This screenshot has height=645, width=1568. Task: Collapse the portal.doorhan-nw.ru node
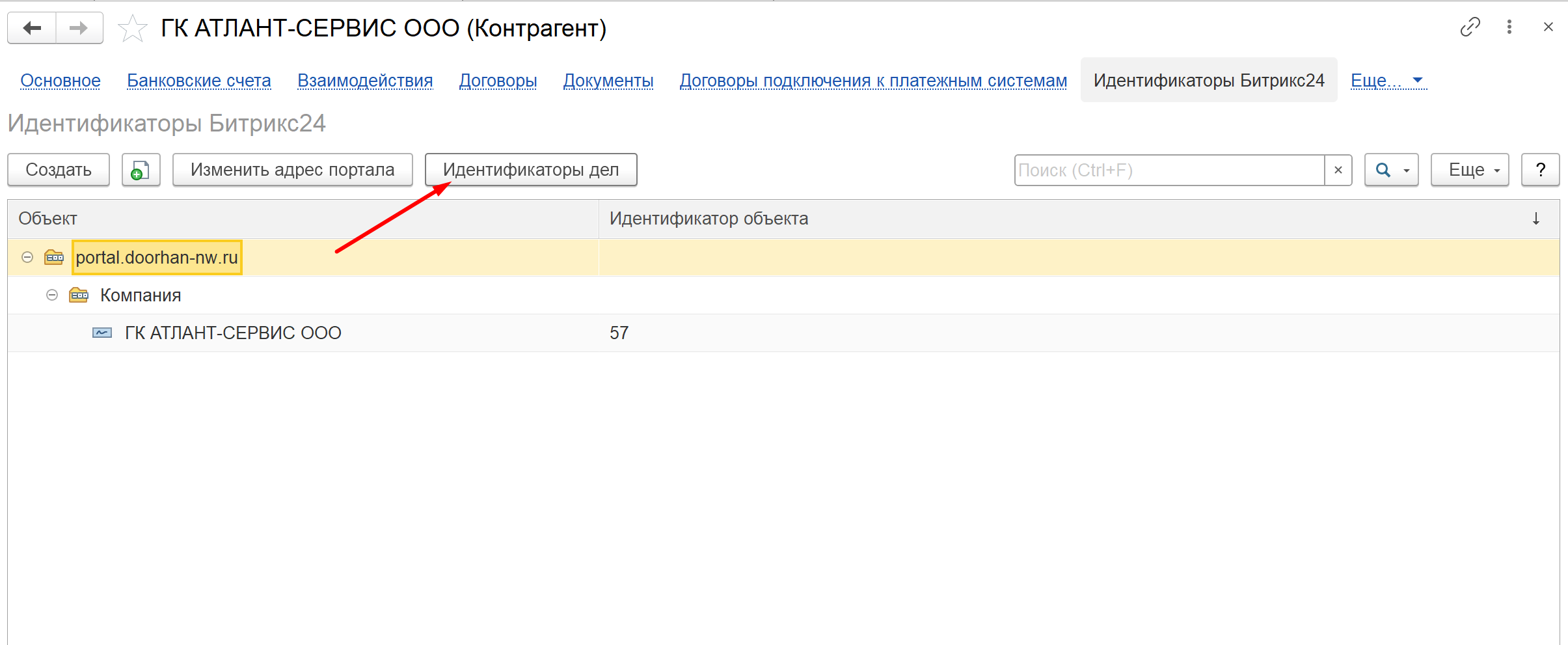click(x=27, y=258)
